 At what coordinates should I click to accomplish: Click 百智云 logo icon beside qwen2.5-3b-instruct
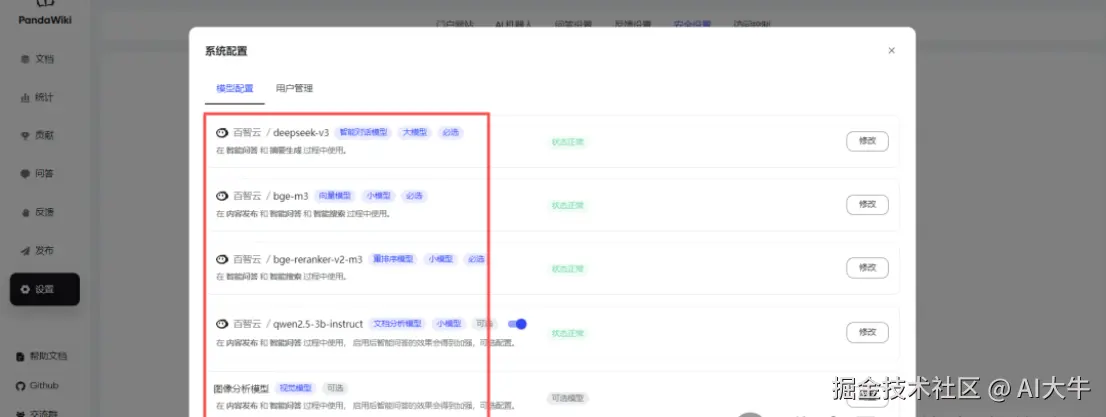point(221,324)
